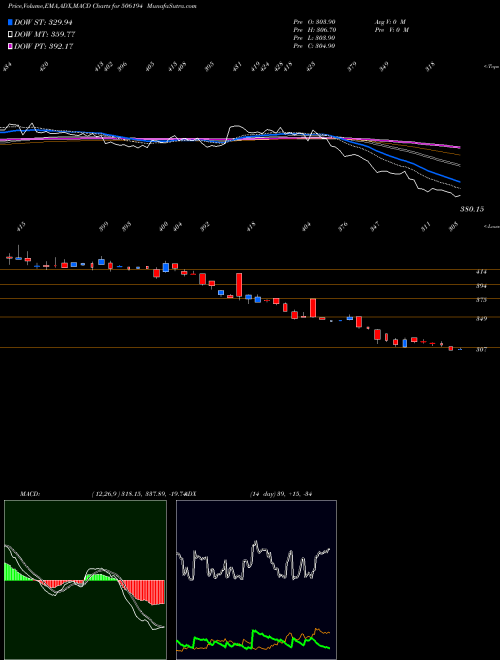The height and width of the screenshot is (660, 500).
Task: Click the 330.15 price label under EMA chart
Action: click(472, 209)
